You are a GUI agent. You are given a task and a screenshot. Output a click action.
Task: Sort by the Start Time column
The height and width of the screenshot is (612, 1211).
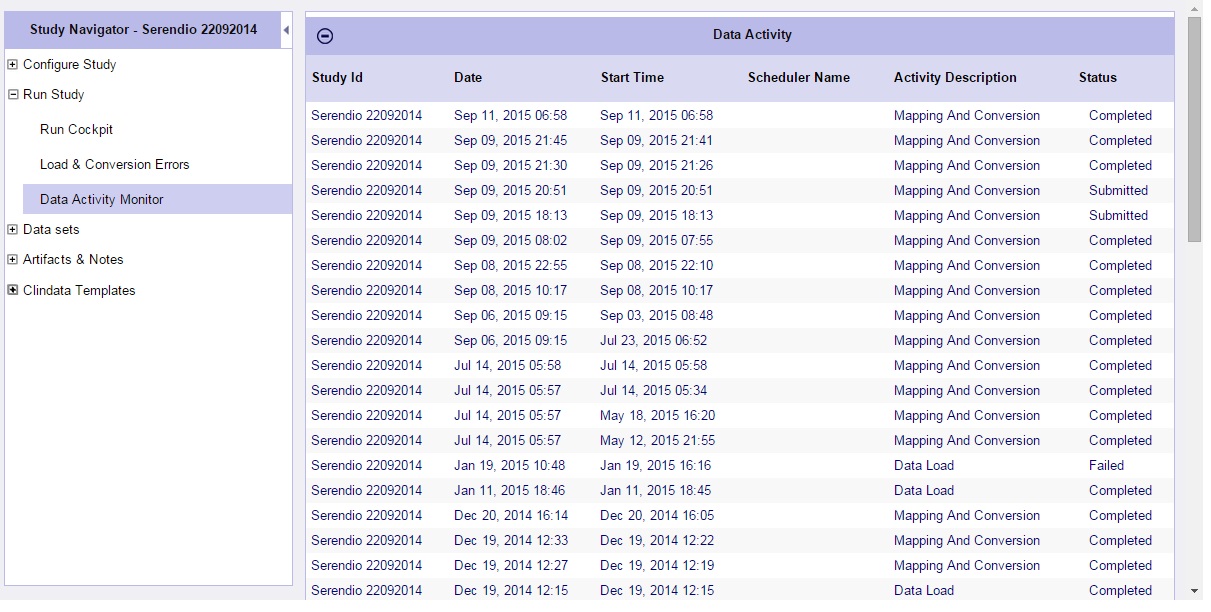click(x=632, y=78)
